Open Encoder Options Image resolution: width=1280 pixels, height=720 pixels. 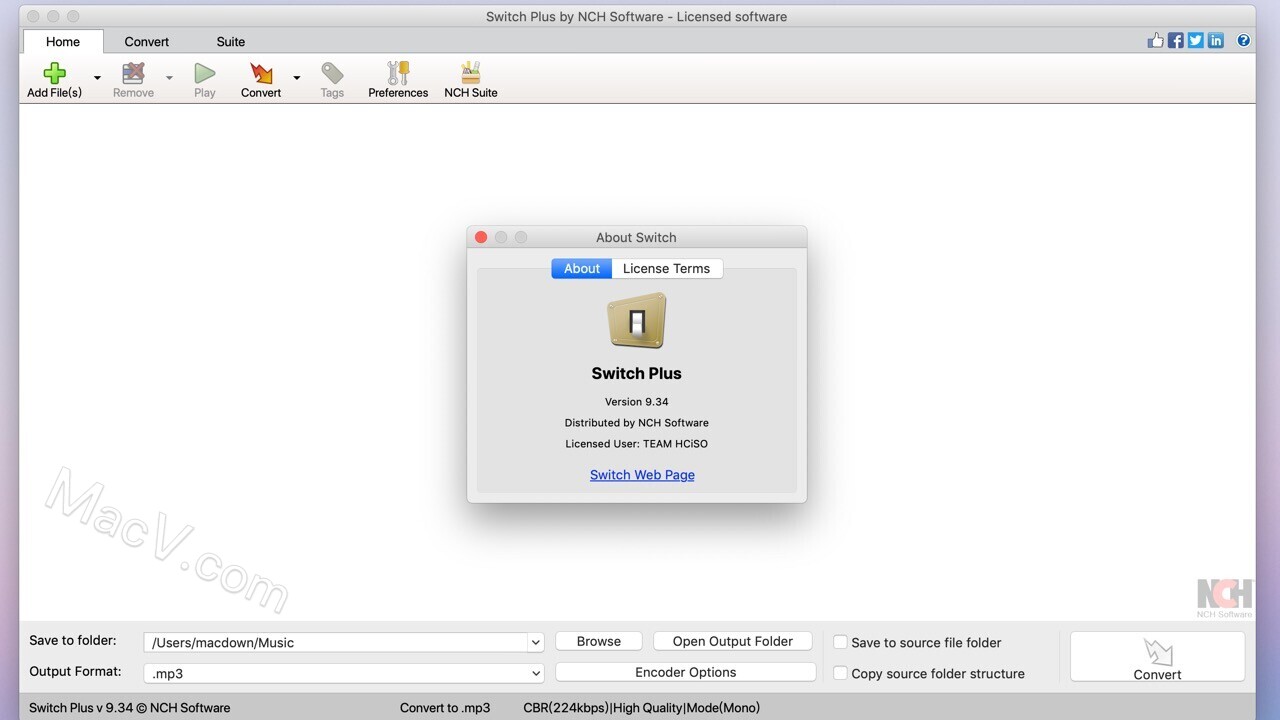pyautogui.click(x=686, y=672)
